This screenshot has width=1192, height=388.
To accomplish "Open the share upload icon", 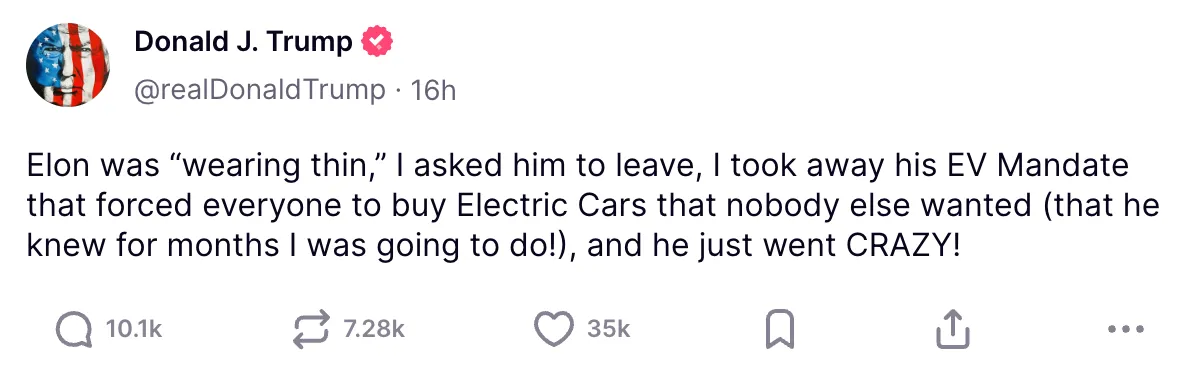I will click(x=953, y=330).
